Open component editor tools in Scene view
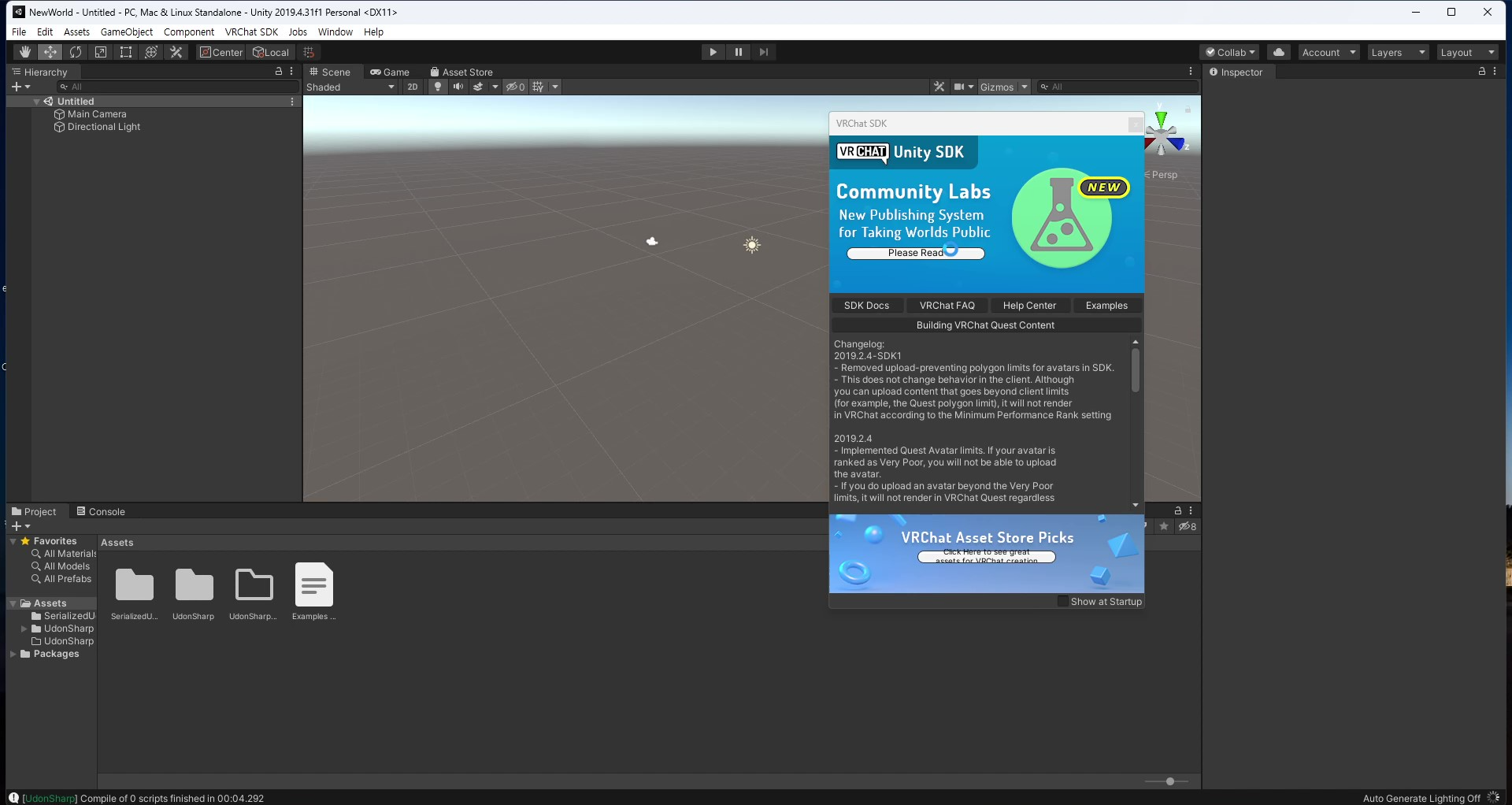The height and width of the screenshot is (805, 1512). [x=939, y=87]
